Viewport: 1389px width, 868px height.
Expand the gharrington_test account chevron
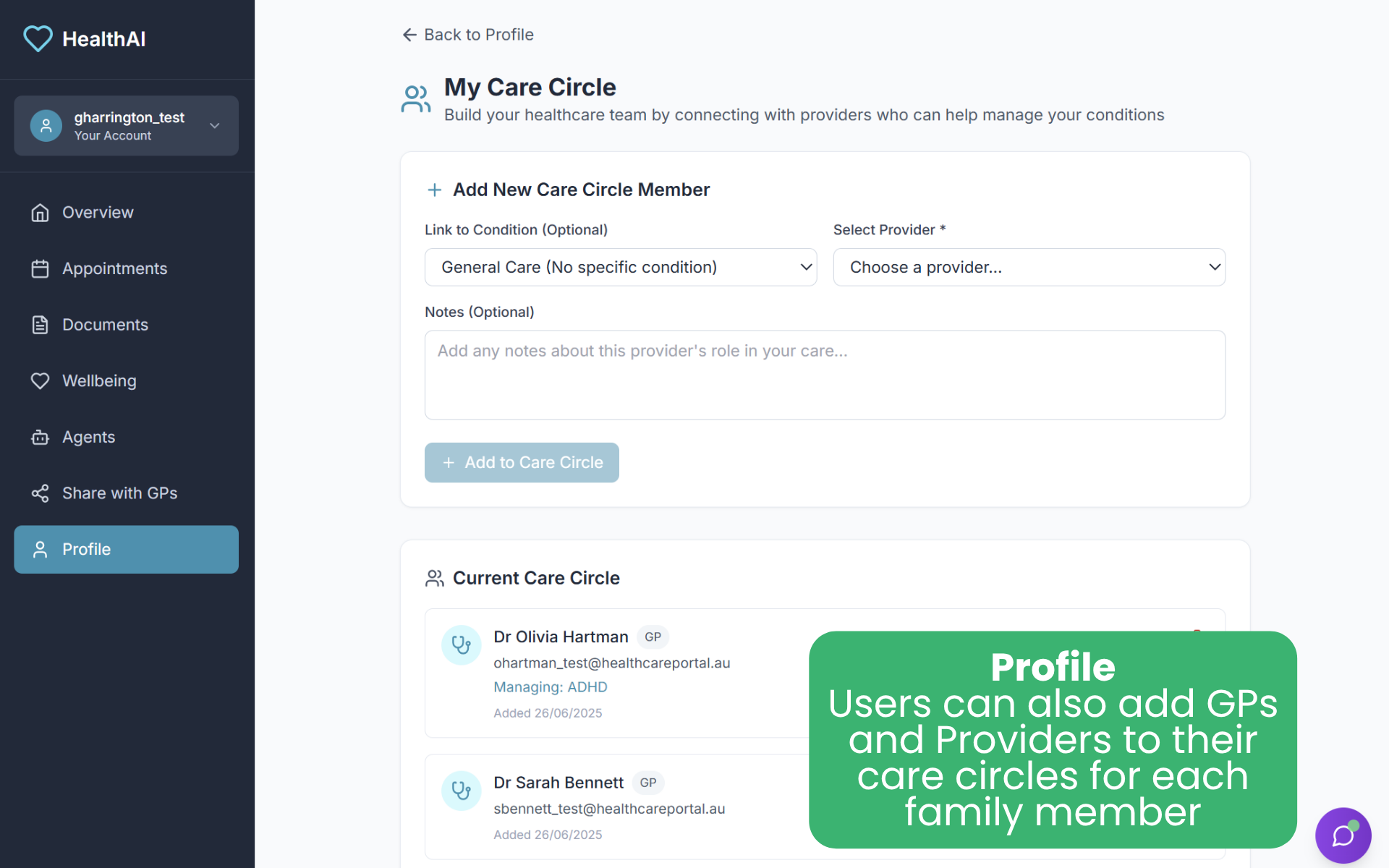pyautogui.click(x=215, y=126)
